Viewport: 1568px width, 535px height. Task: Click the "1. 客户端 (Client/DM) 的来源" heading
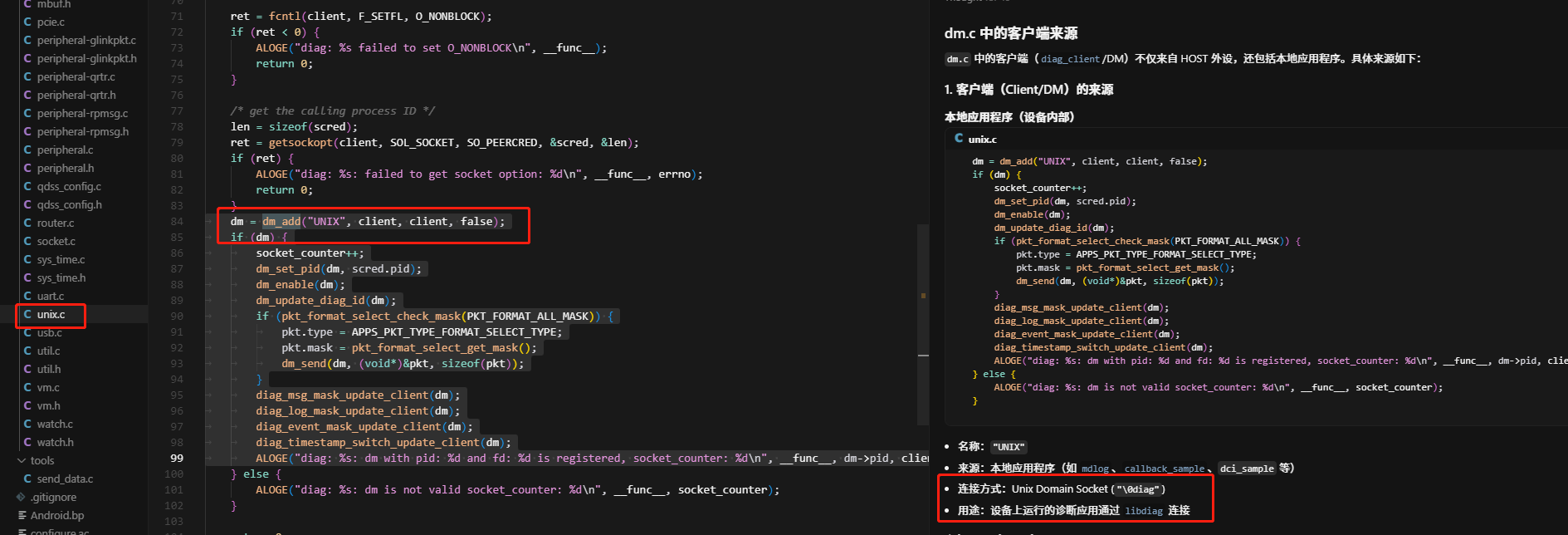tap(1028, 89)
